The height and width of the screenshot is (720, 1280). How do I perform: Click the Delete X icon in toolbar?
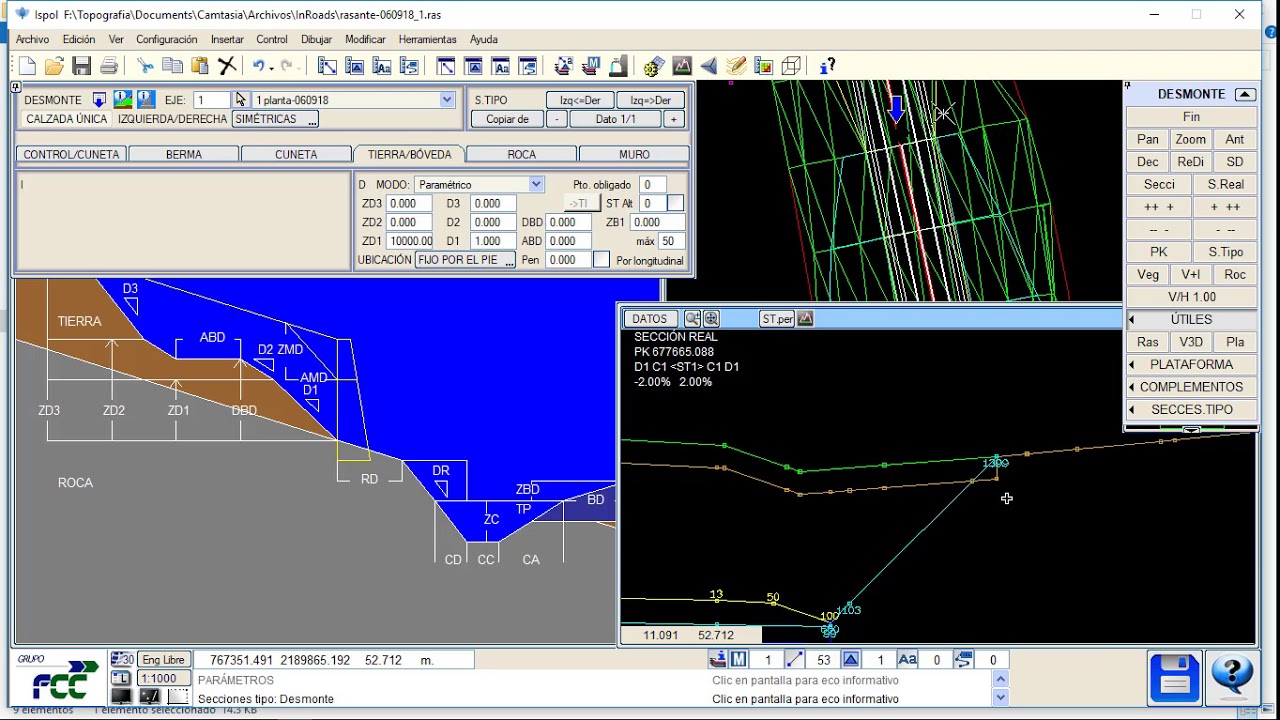click(x=227, y=66)
